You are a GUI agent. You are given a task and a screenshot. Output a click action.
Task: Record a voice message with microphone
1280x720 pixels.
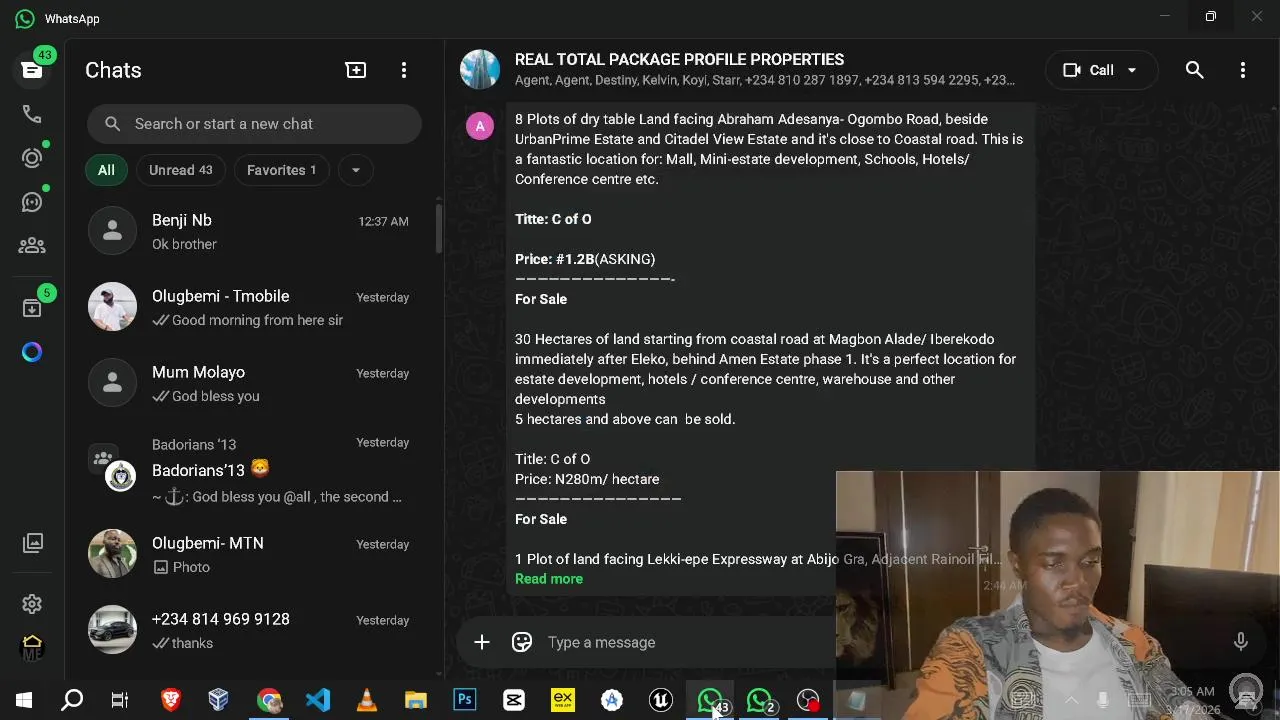1240,642
